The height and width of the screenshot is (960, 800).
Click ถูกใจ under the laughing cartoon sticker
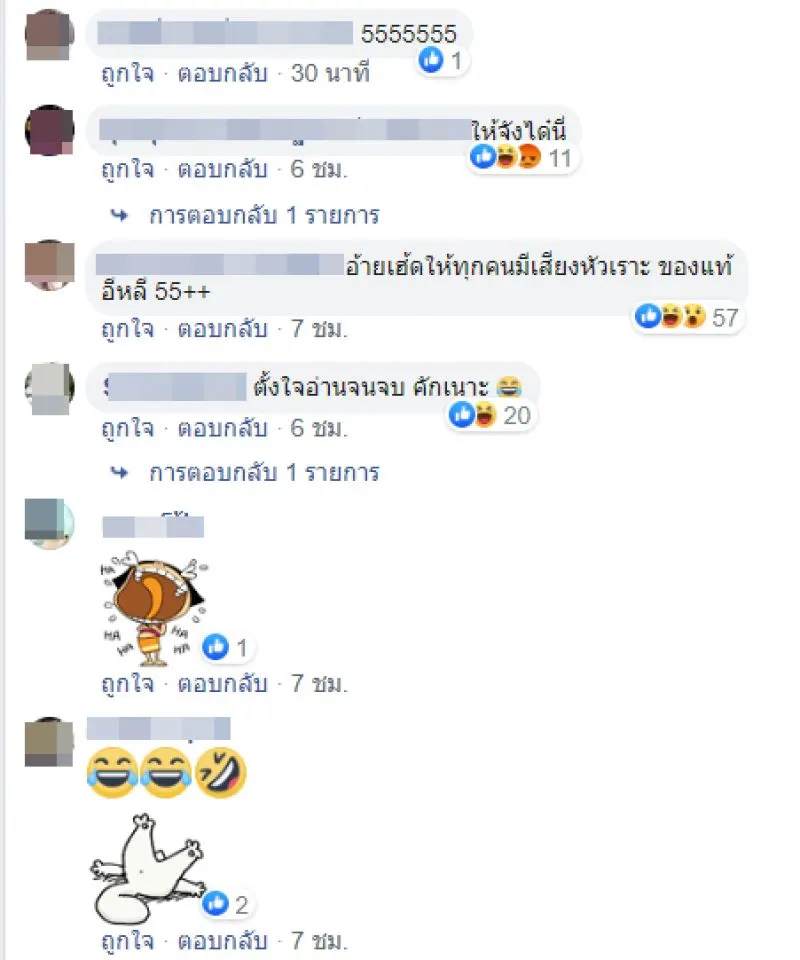tap(128, 684)
